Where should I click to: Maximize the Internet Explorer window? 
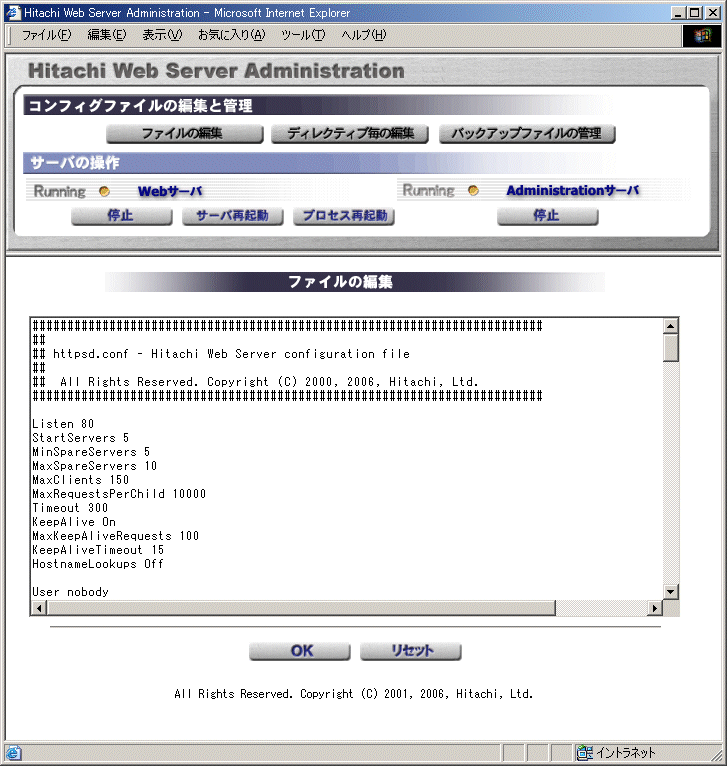pyautogui.click(x=694, y=13)
